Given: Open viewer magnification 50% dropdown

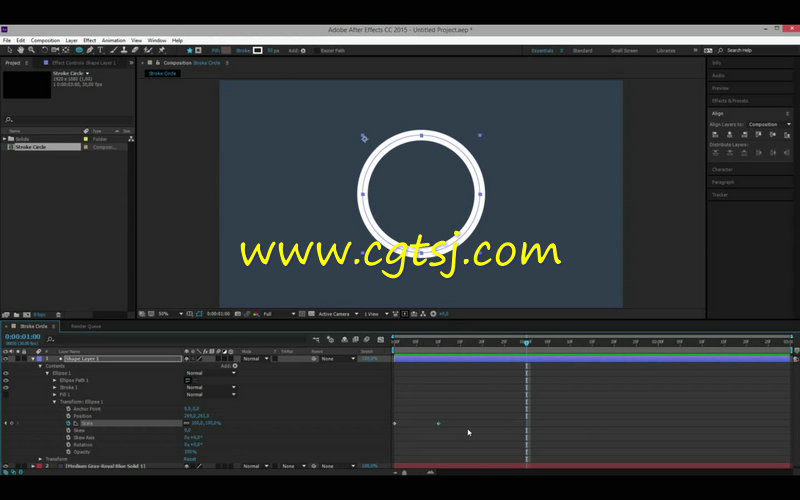Looking at the screenshot, I should coord(170,314).
